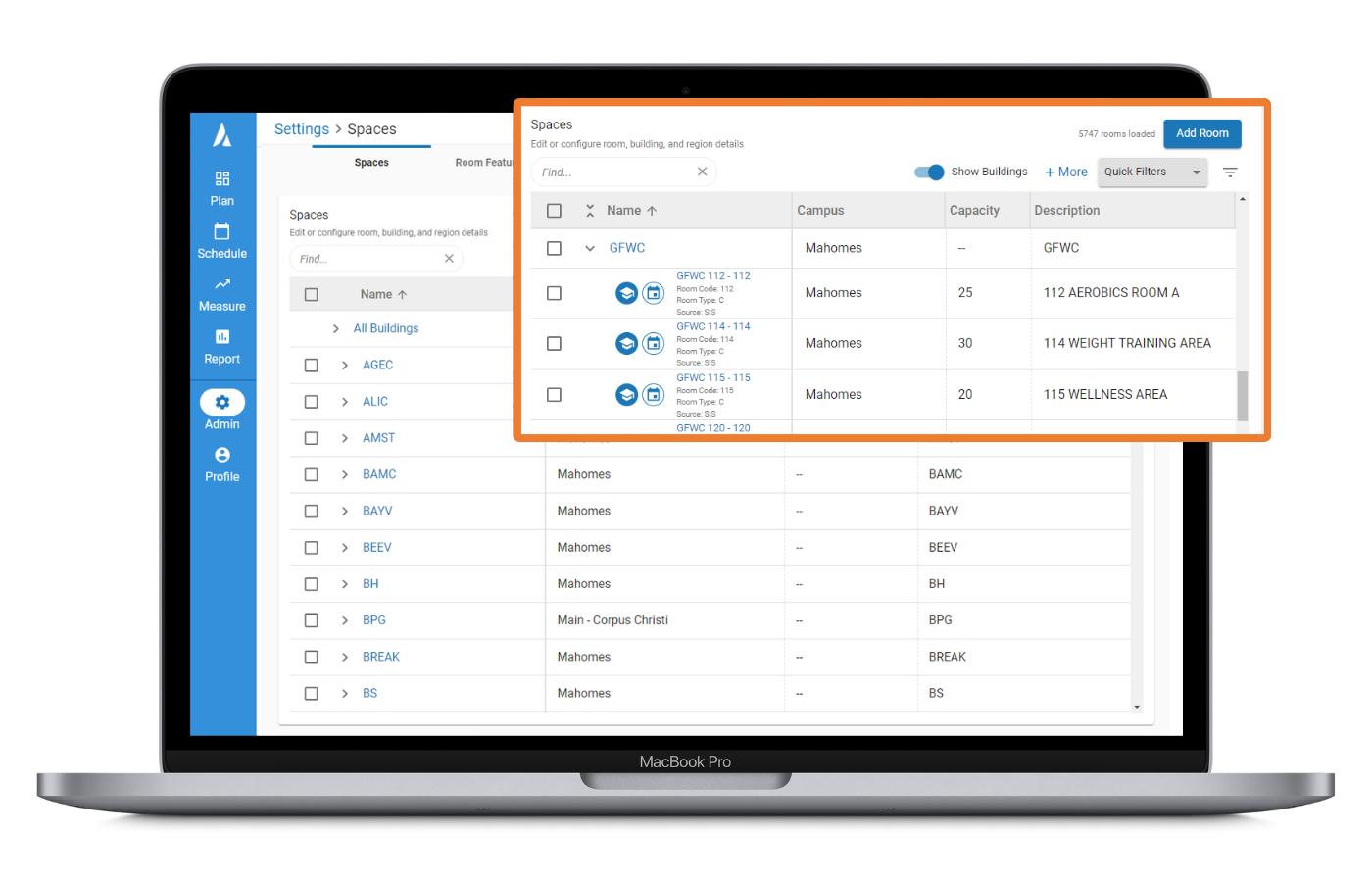
Task: Open the Profile user icon
Action: point(222,456)
